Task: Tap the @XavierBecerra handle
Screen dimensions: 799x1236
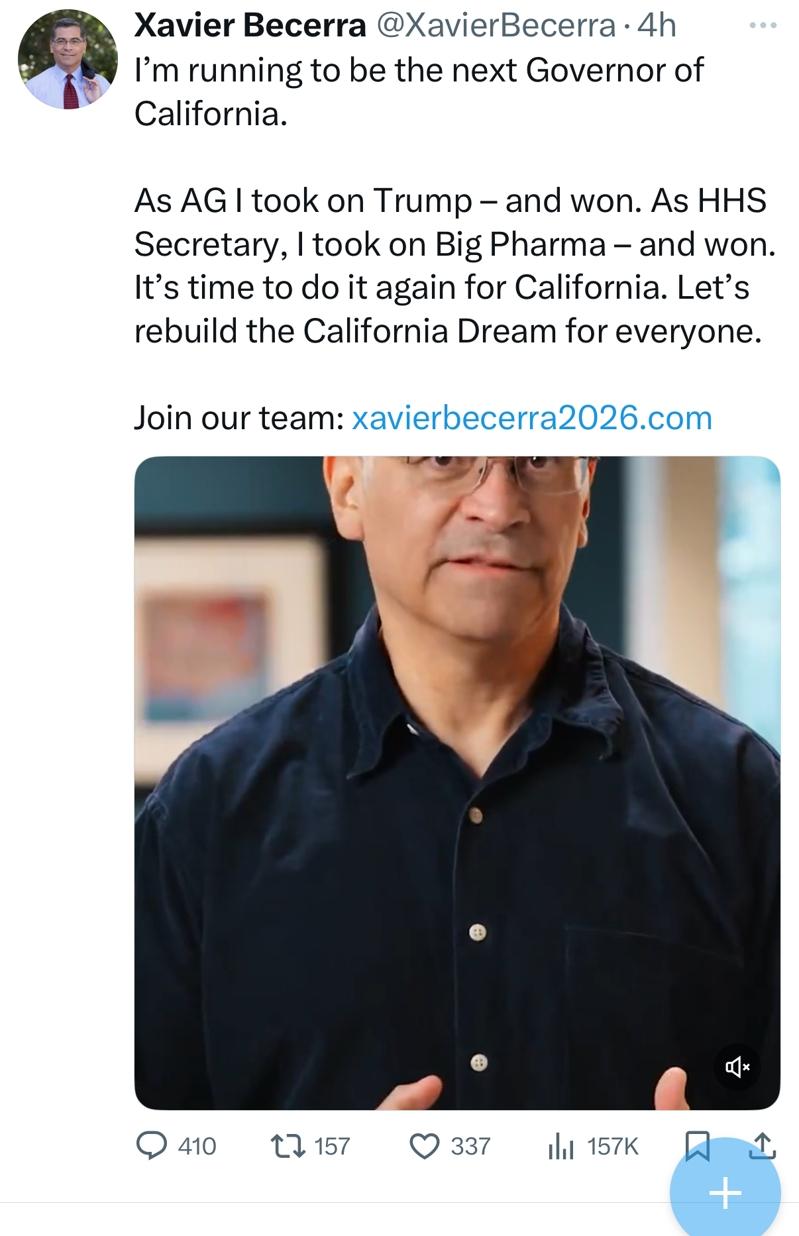Action: tap(495, 25)
